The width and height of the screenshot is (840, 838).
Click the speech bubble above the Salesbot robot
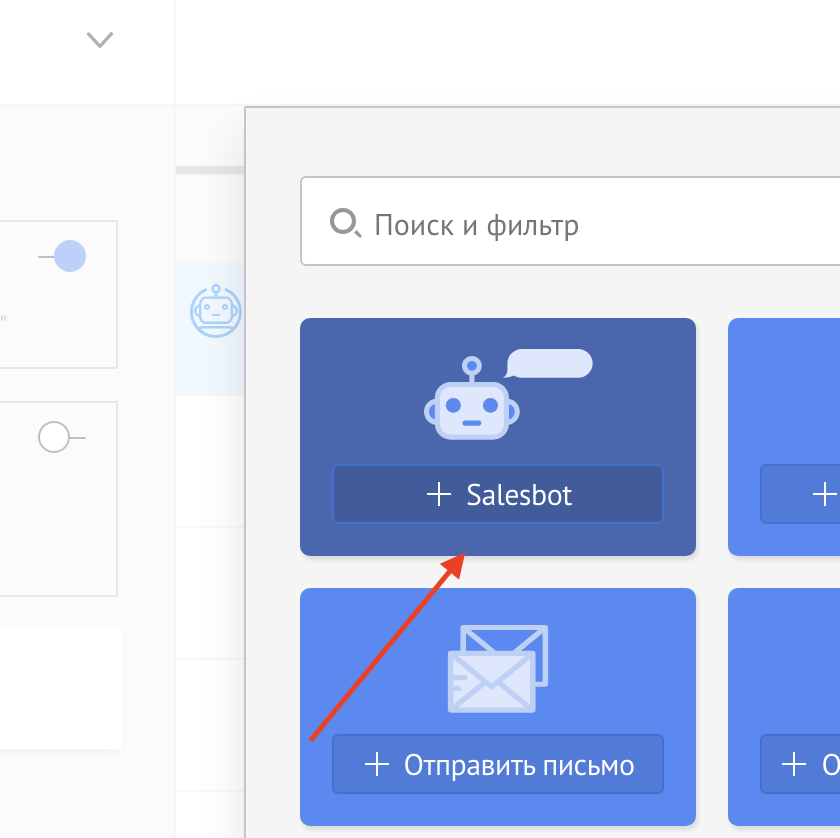point(549,363)
